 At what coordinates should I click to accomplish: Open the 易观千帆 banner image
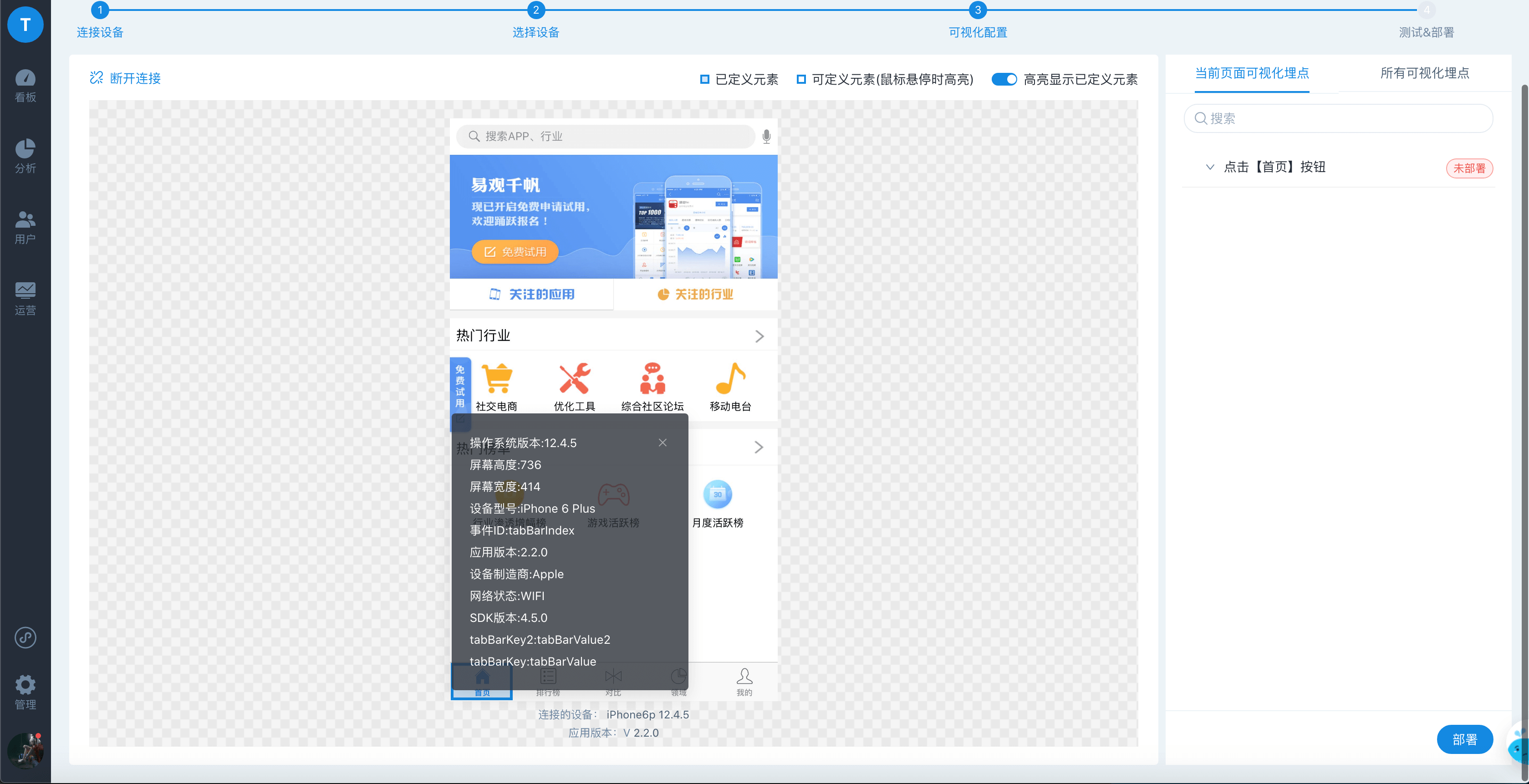tap(613, 217)
